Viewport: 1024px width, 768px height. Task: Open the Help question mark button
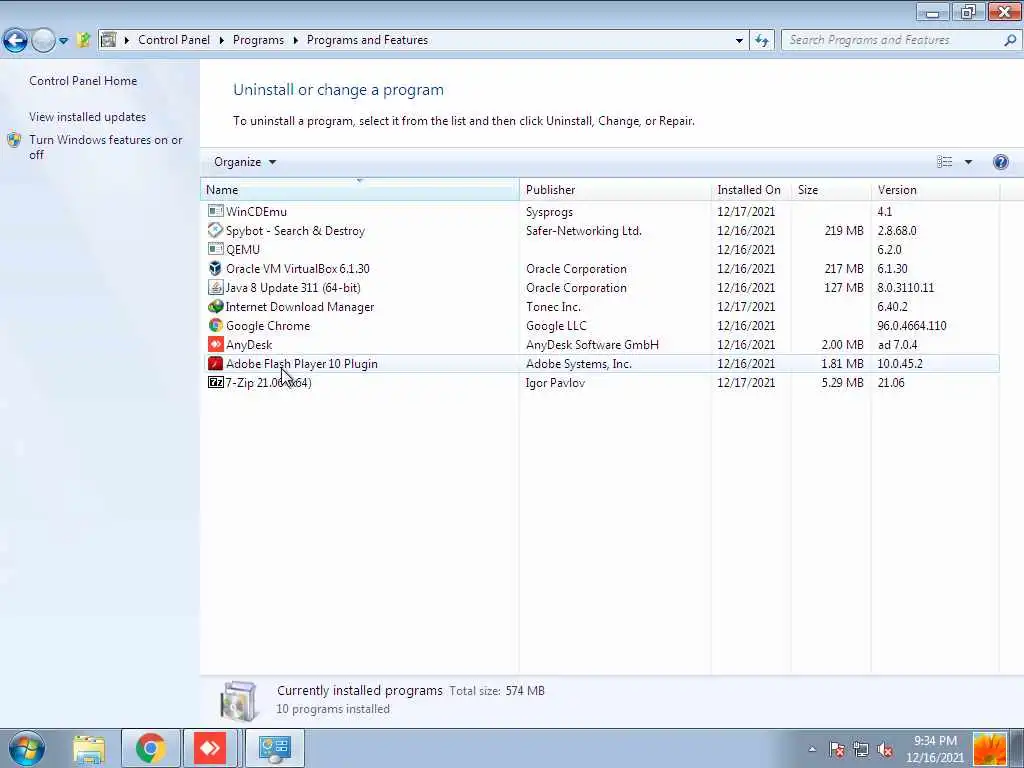pyautogui.click(x=1000, y=162)
